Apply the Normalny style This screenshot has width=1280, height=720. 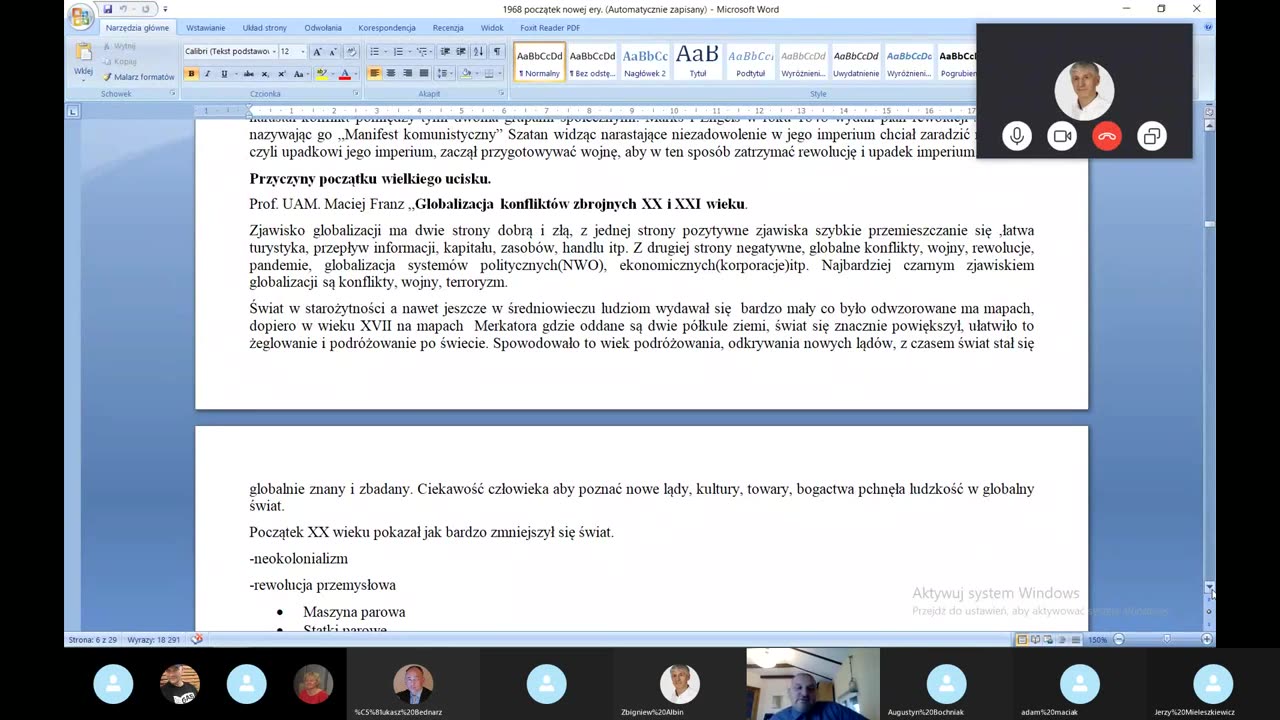[540, 62]
